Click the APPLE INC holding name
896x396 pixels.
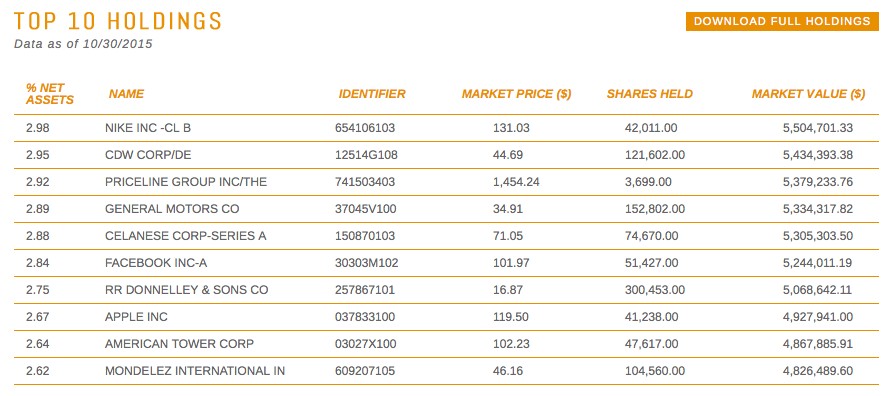136,317
